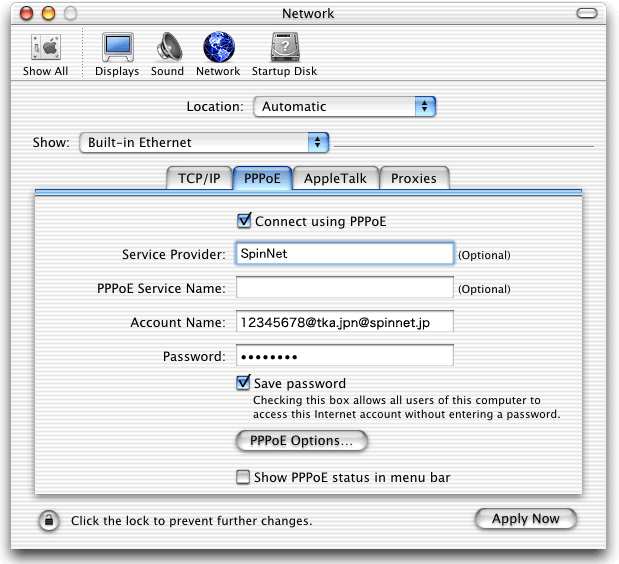
Task: Click the red close window button
Action: click(x=27, y=13)
